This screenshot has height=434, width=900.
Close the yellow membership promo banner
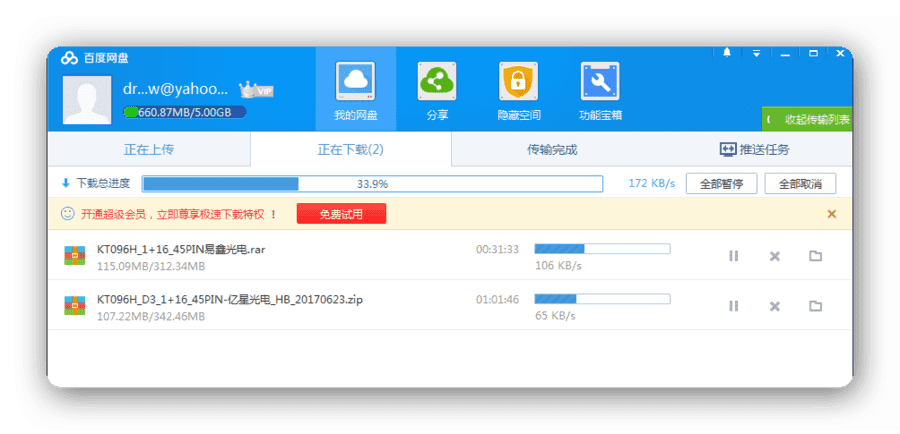(831, 214)
